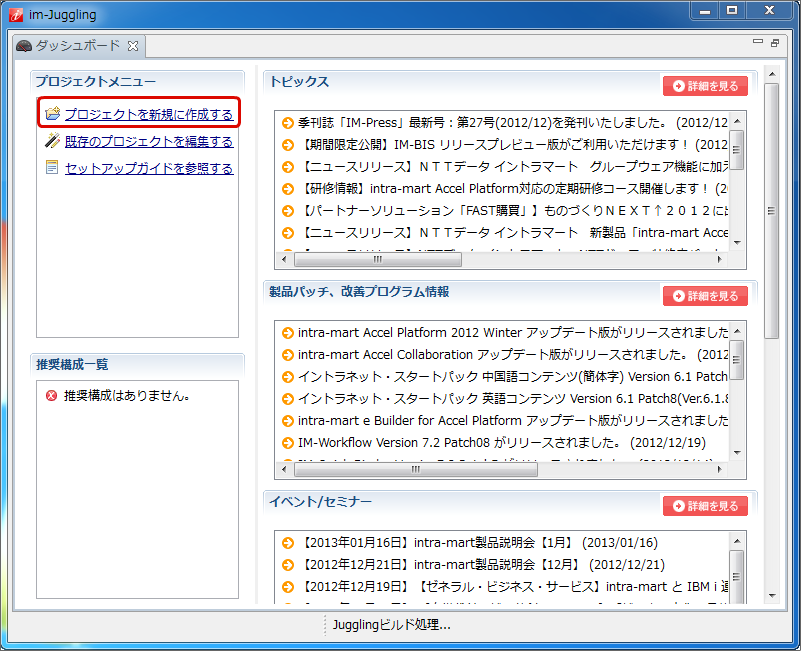Click arrow icon beside 「FAST購買」 topic

coord(288,211)
